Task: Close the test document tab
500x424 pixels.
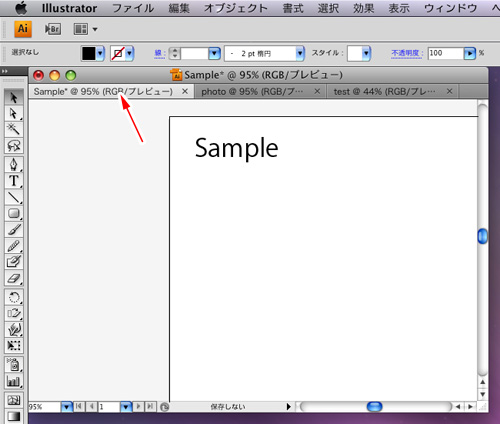Action: [x=449, y=91]
